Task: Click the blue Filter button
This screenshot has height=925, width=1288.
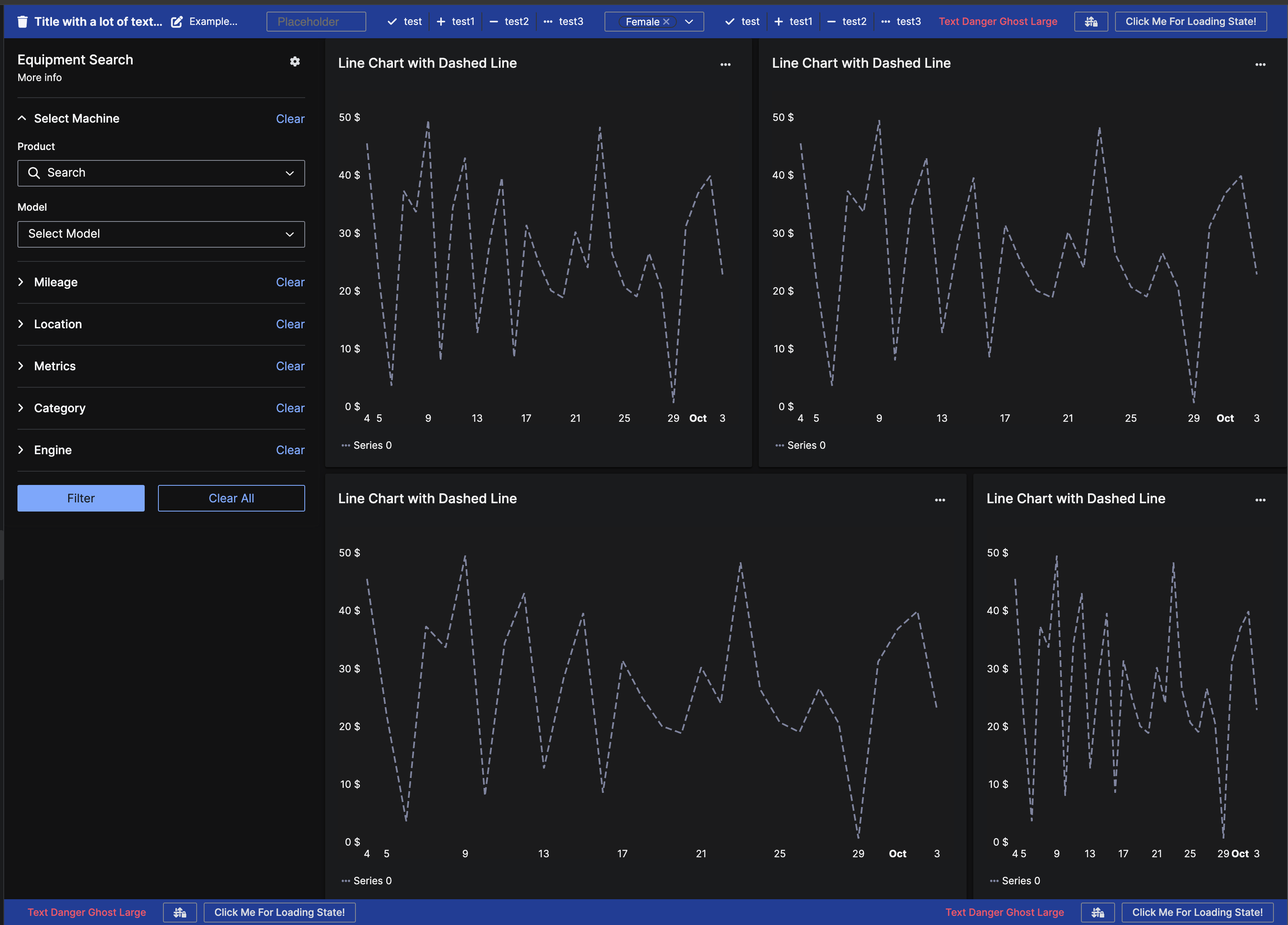Action: point(81,498)
